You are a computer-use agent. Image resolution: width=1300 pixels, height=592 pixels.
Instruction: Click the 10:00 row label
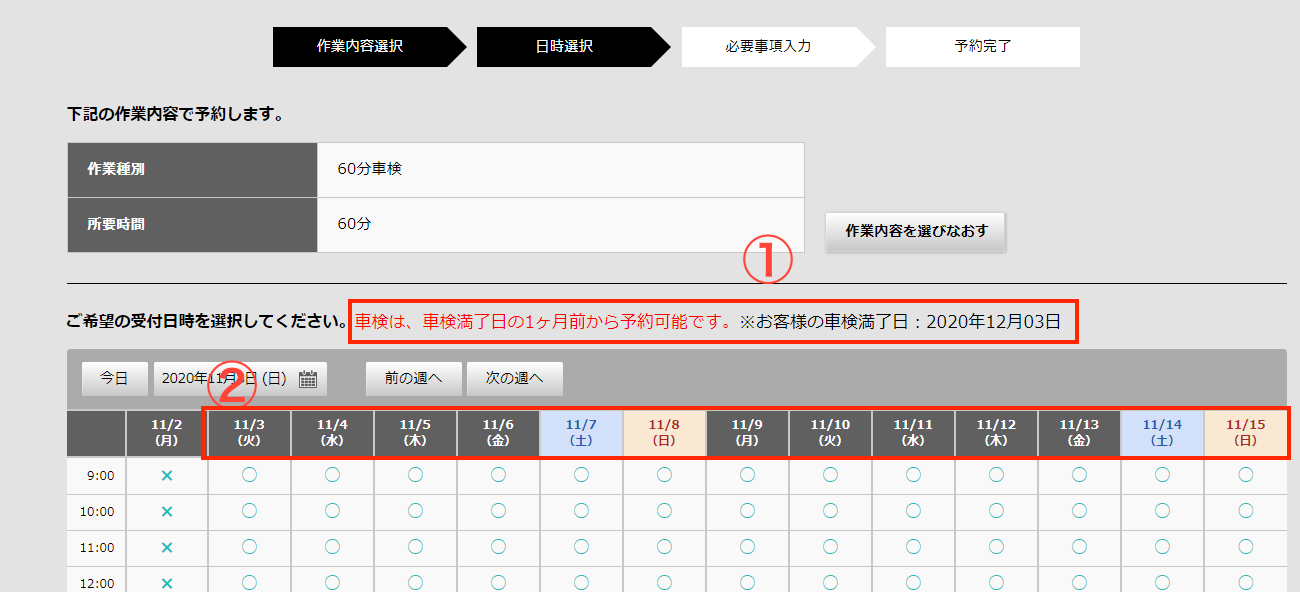pyautogui.click(x=96, y=511)
